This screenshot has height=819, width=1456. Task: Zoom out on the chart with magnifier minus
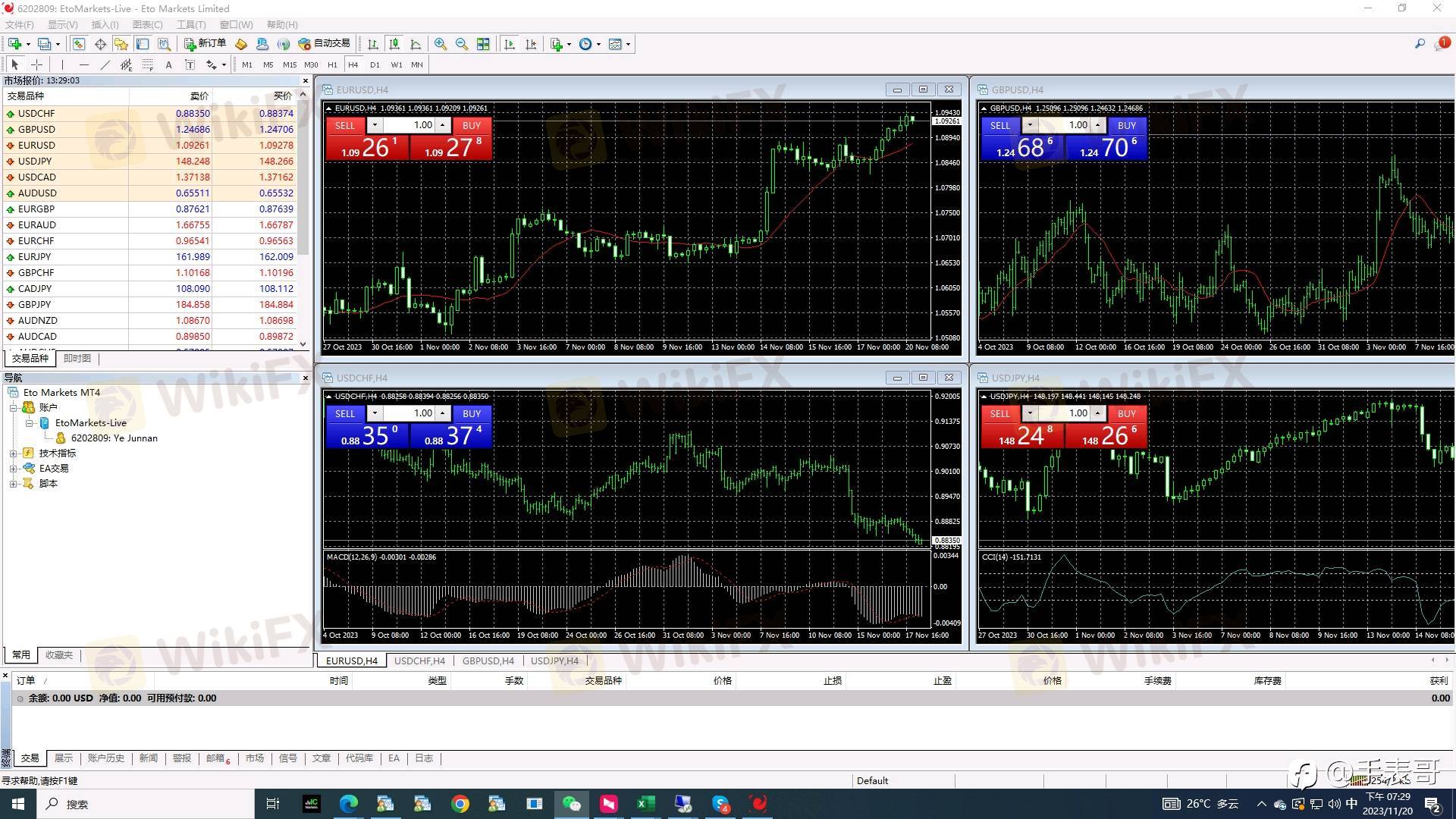(x=462, y=44)
